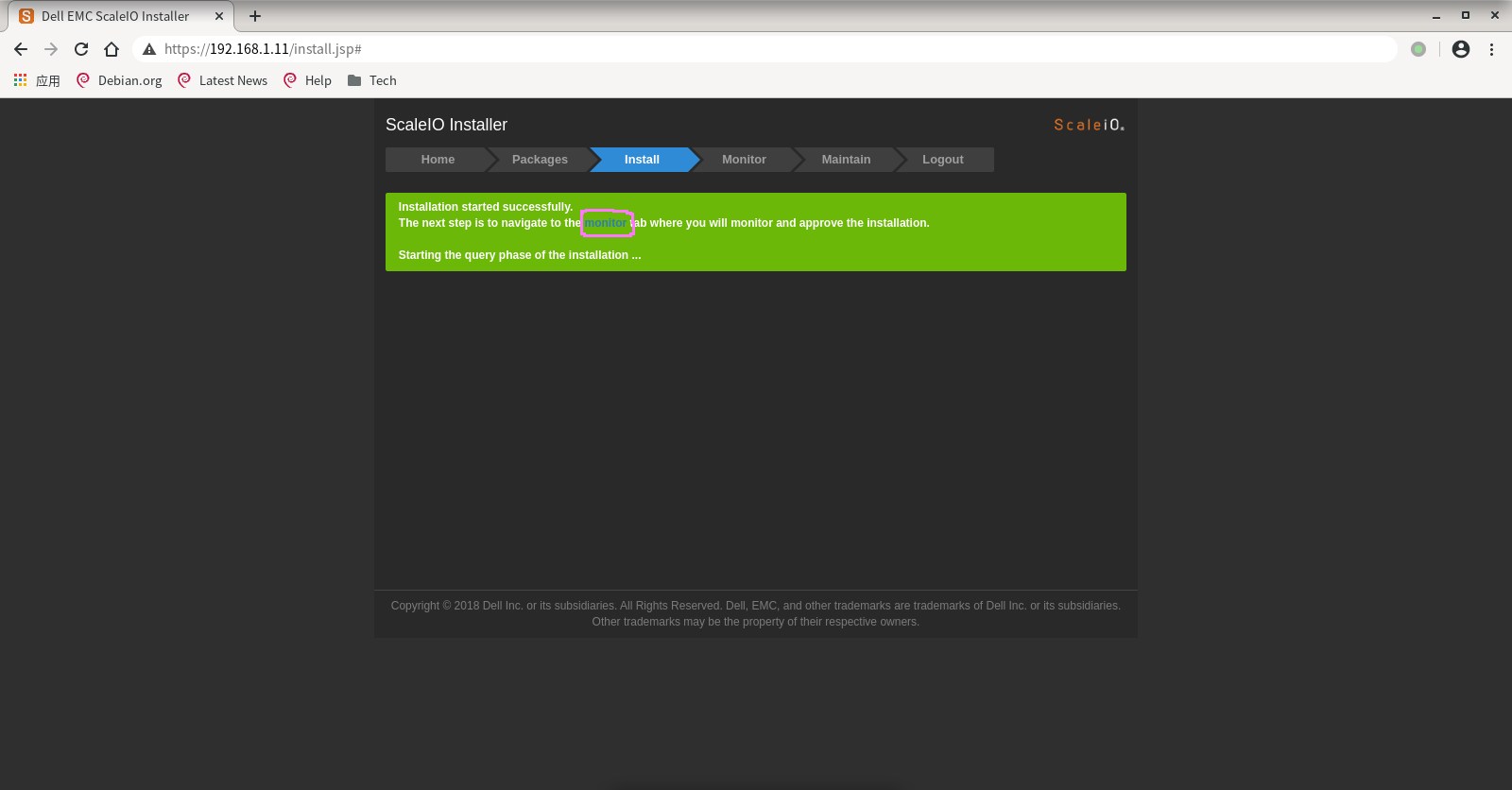Open the Apps grid shortcut

[37, 80]
